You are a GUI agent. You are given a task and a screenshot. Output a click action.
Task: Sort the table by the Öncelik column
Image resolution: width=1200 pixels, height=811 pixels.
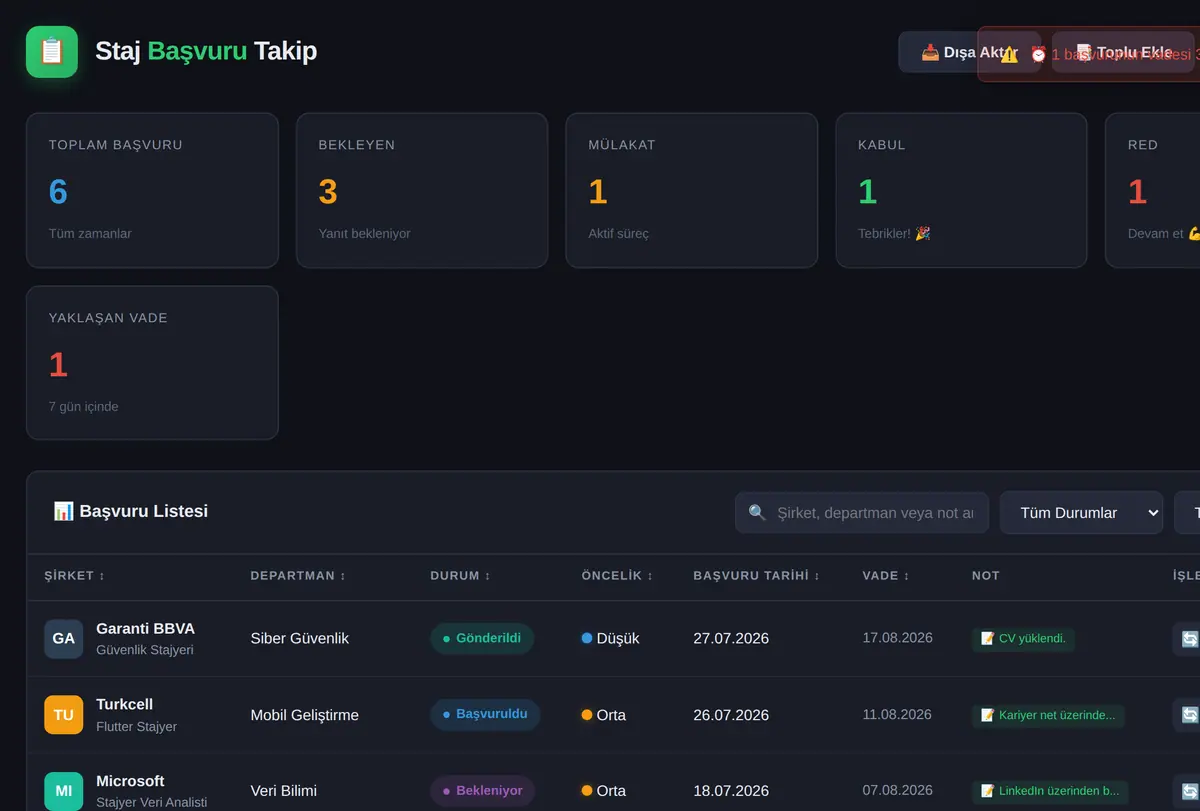(617, 576)
